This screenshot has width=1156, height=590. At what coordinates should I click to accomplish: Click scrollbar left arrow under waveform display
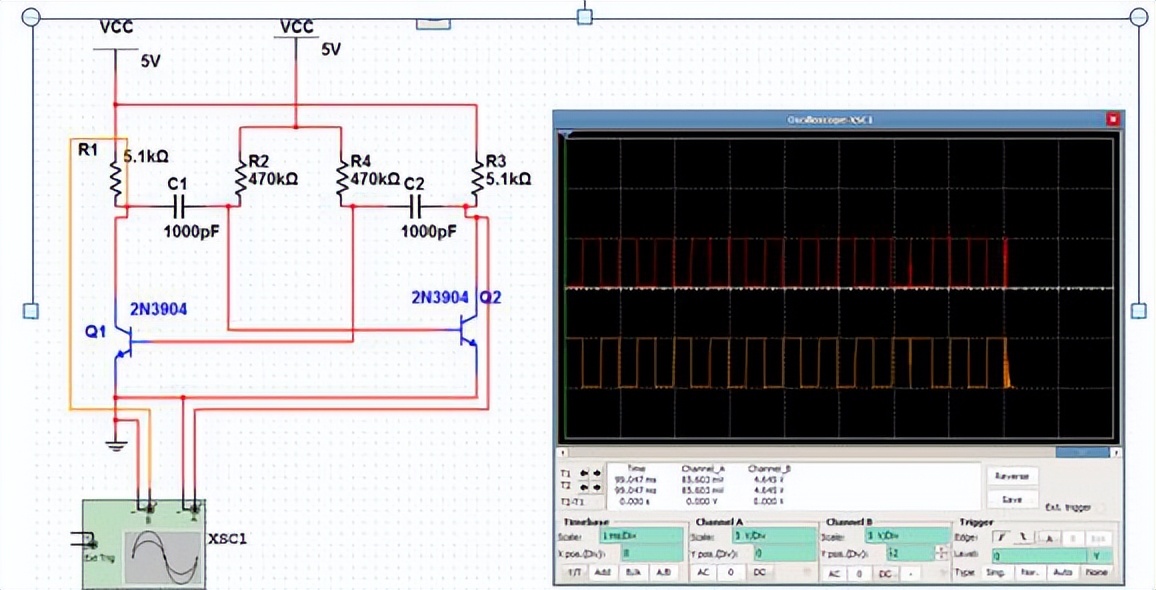[563, 452]
